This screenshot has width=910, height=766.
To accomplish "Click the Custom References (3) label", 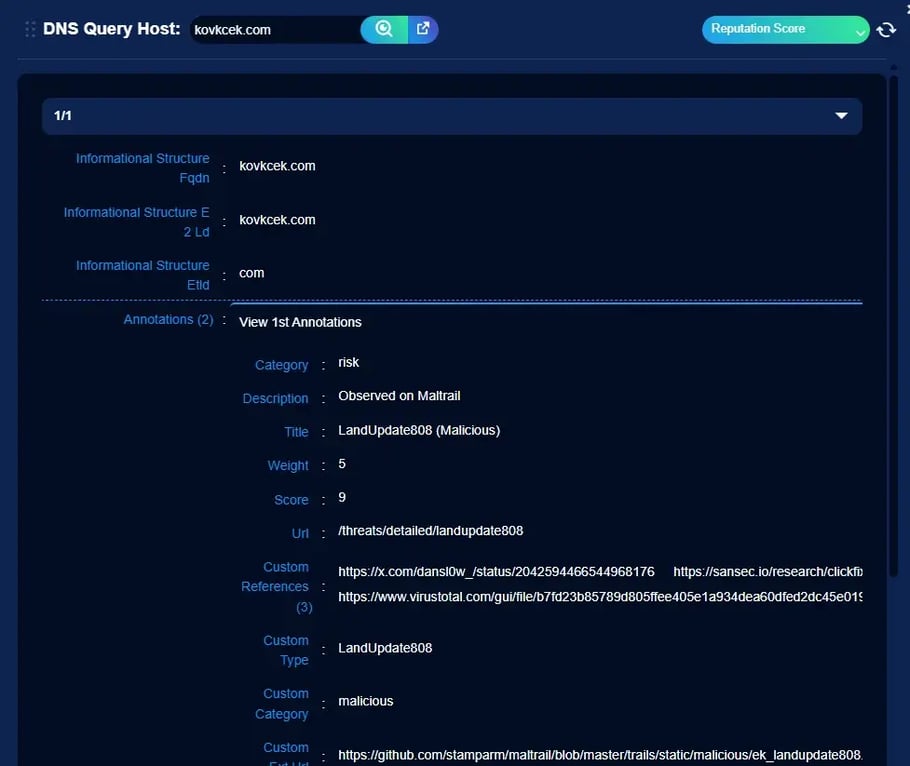I will (x=276, y=587).
